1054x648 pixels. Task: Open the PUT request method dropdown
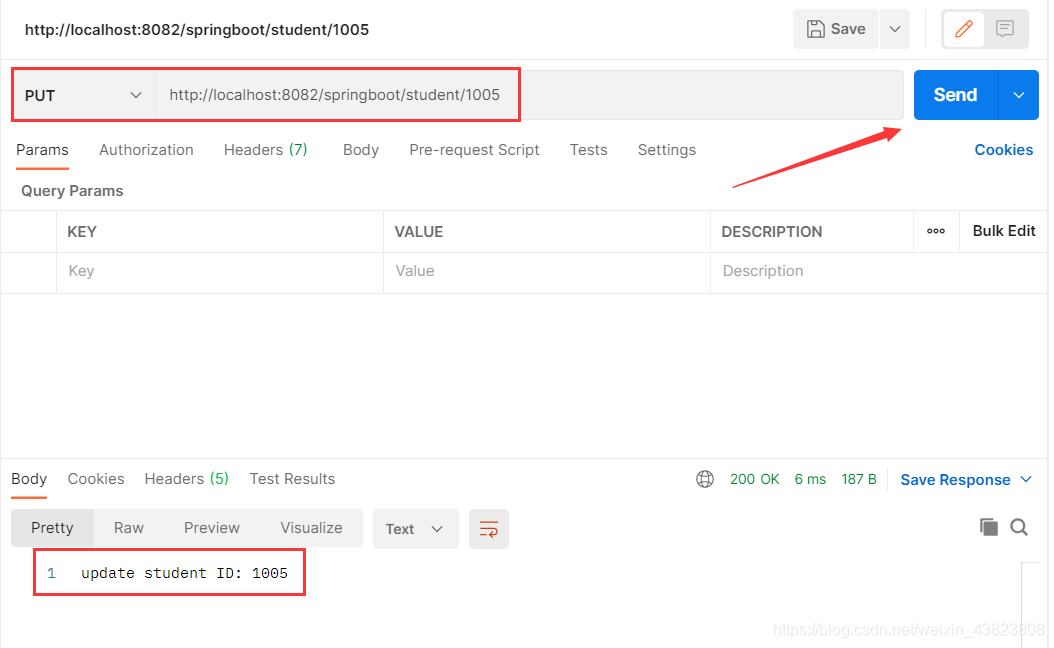(82, 95)
